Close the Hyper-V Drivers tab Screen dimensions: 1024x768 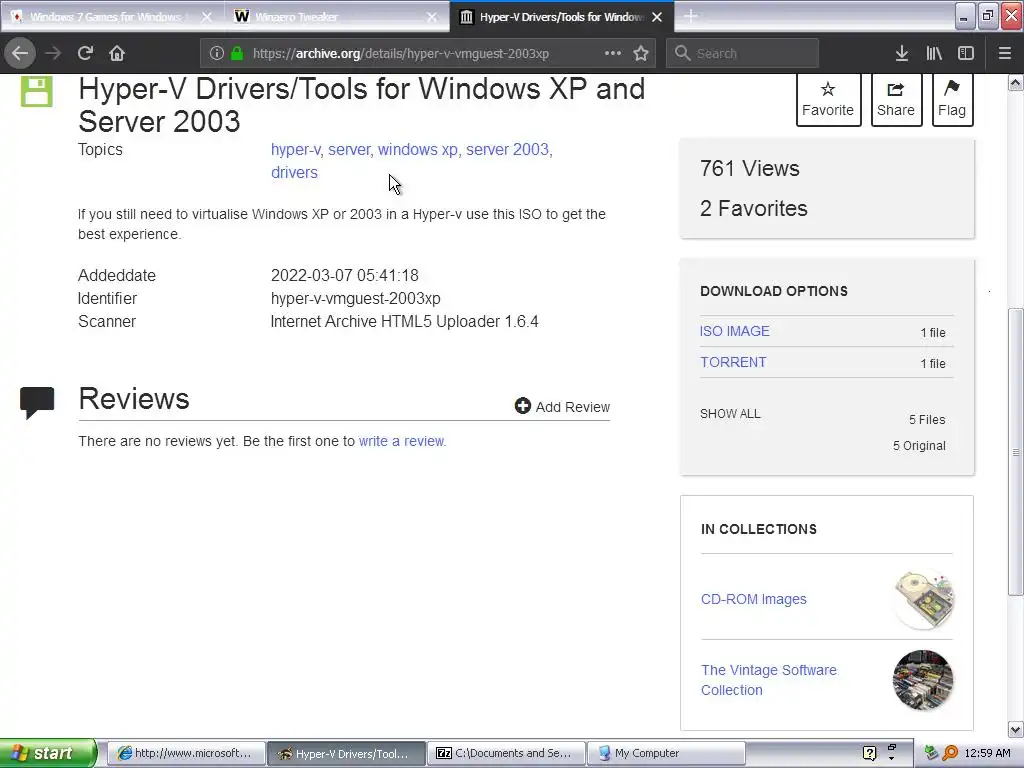pos(658,17)
